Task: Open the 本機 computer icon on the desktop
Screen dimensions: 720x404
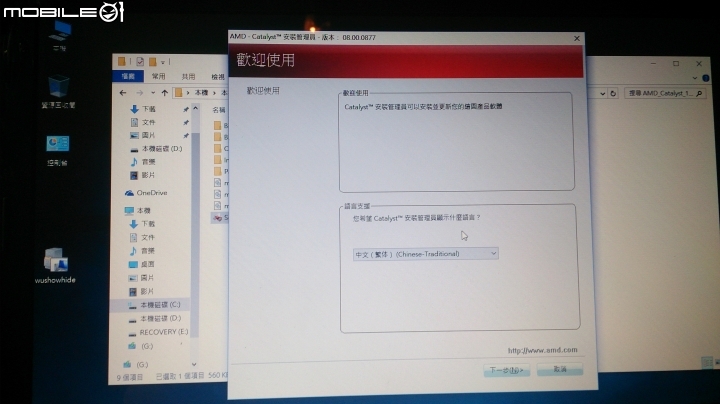Action: tap(60, 35)
